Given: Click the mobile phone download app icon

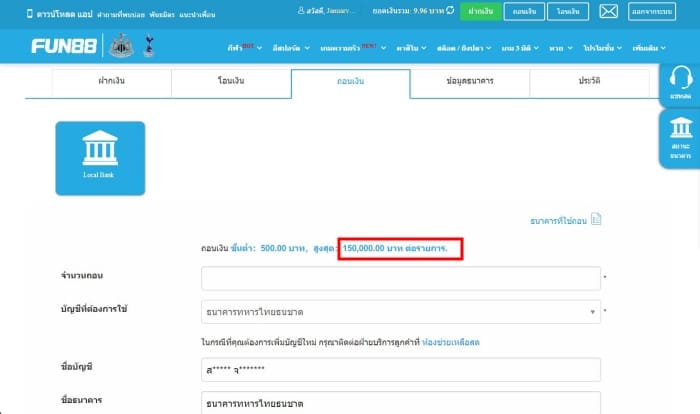Looking at the screenshot, I should [x=29, y=14].
